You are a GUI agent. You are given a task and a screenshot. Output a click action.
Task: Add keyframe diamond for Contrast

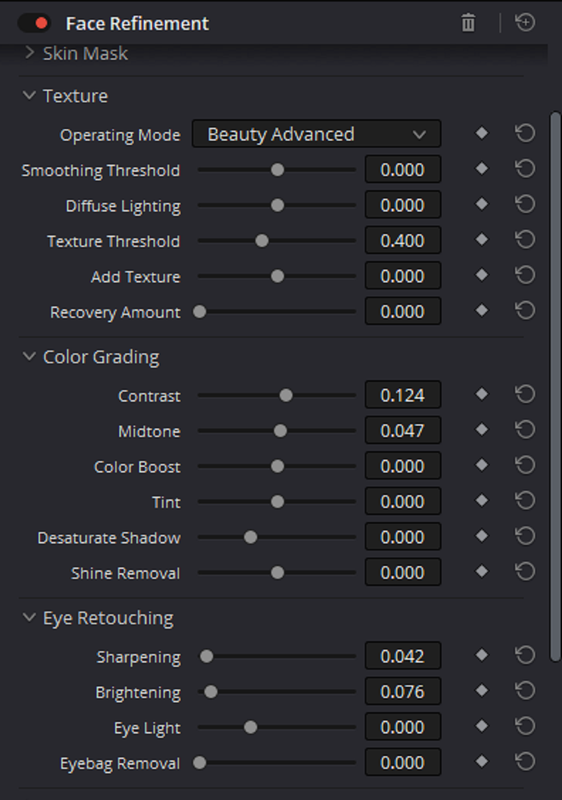[x=481, y=394]
